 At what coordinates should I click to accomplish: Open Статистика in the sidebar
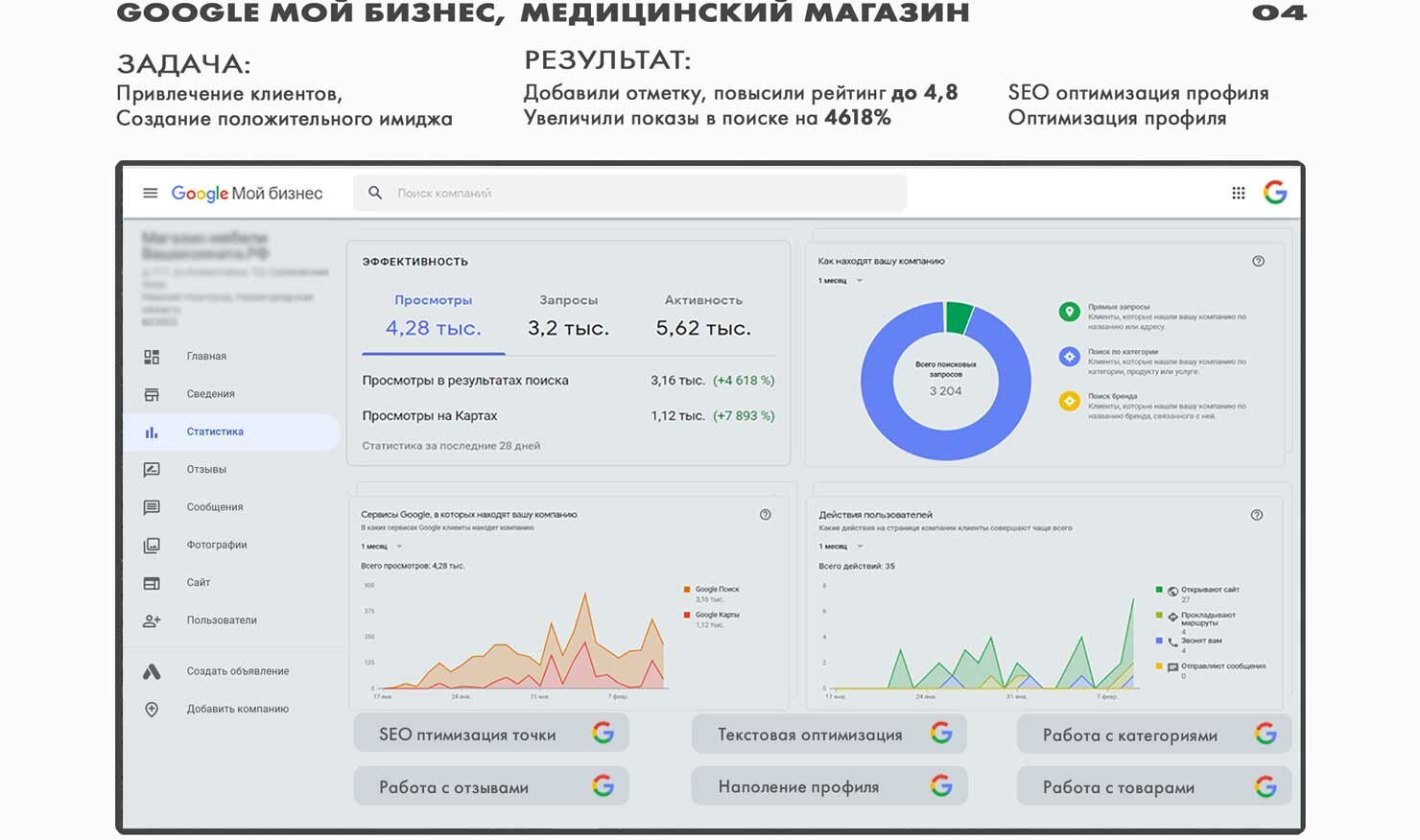(x=232, y=432)
